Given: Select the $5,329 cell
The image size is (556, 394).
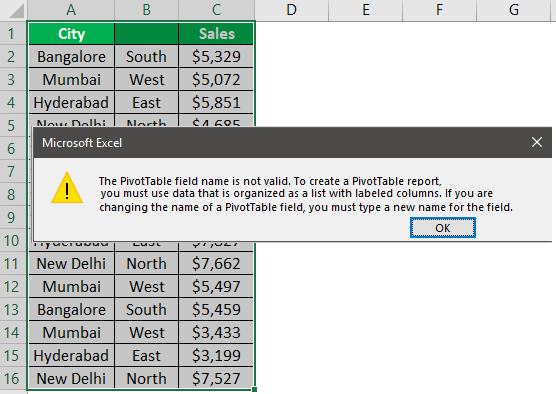Looking at the screenshot, I should pos(216,56).
